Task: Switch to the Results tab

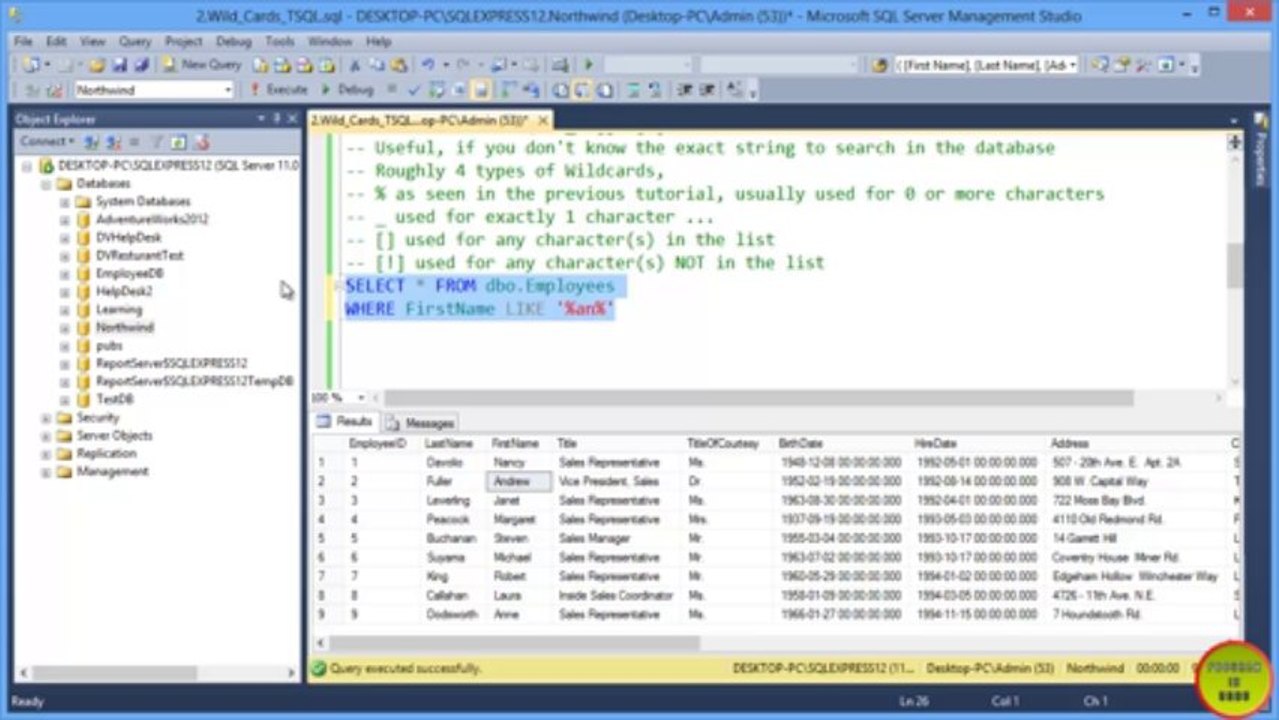Action: 346,422
